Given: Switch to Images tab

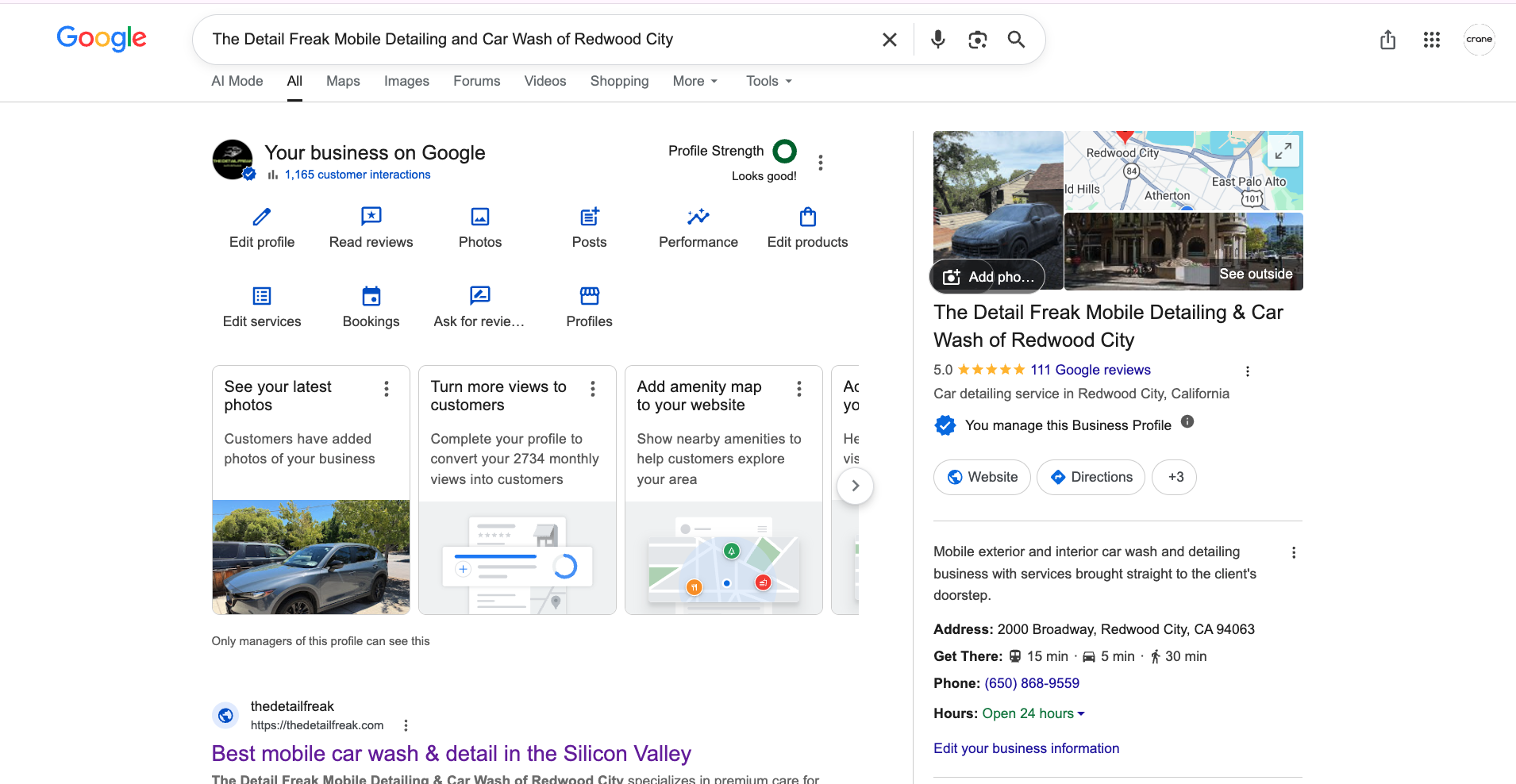Looking at the screenshot, I should tap(406, 81).
